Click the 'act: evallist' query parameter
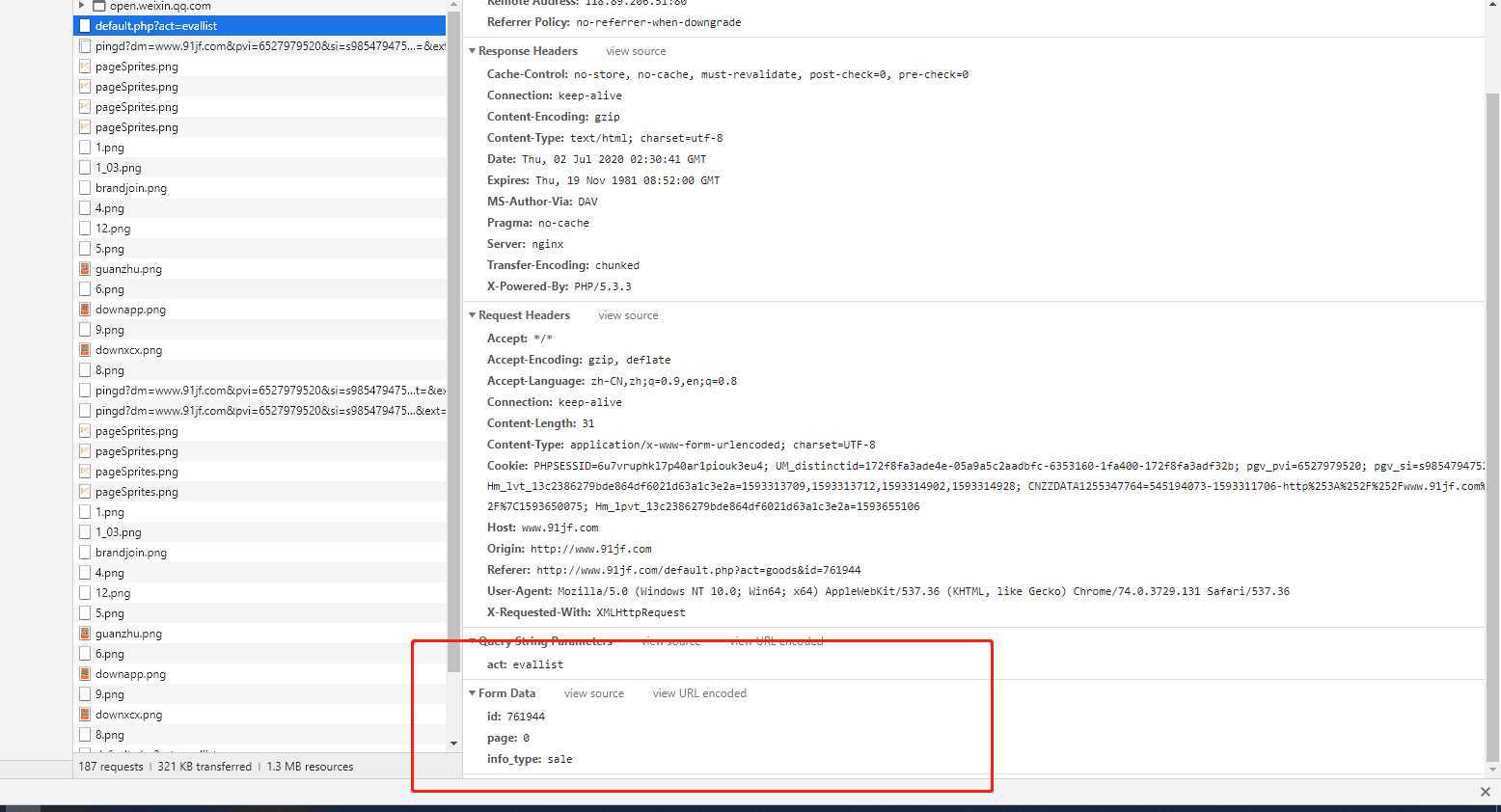Screen dimensions: 1501x812 [x=525, y=664]
